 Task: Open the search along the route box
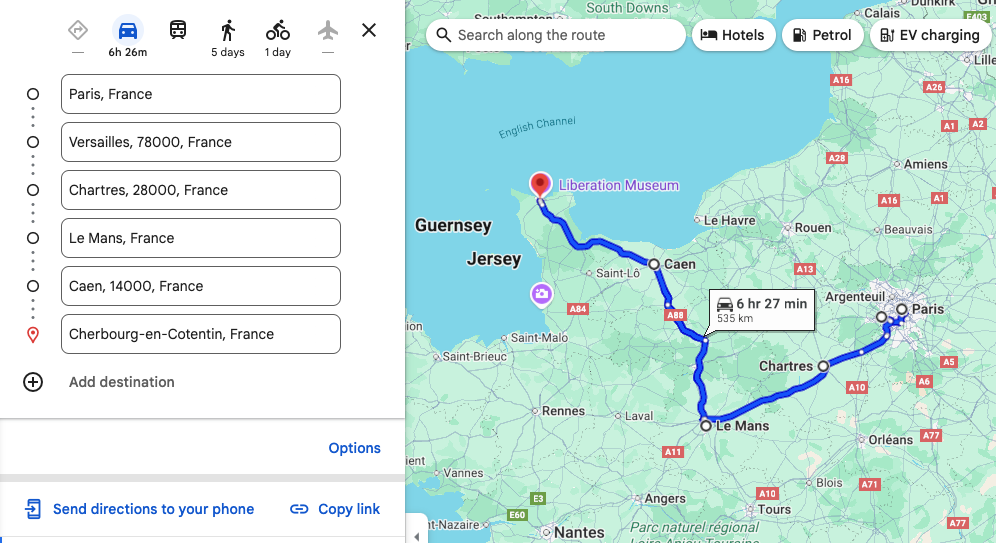(x=555, y=35)
